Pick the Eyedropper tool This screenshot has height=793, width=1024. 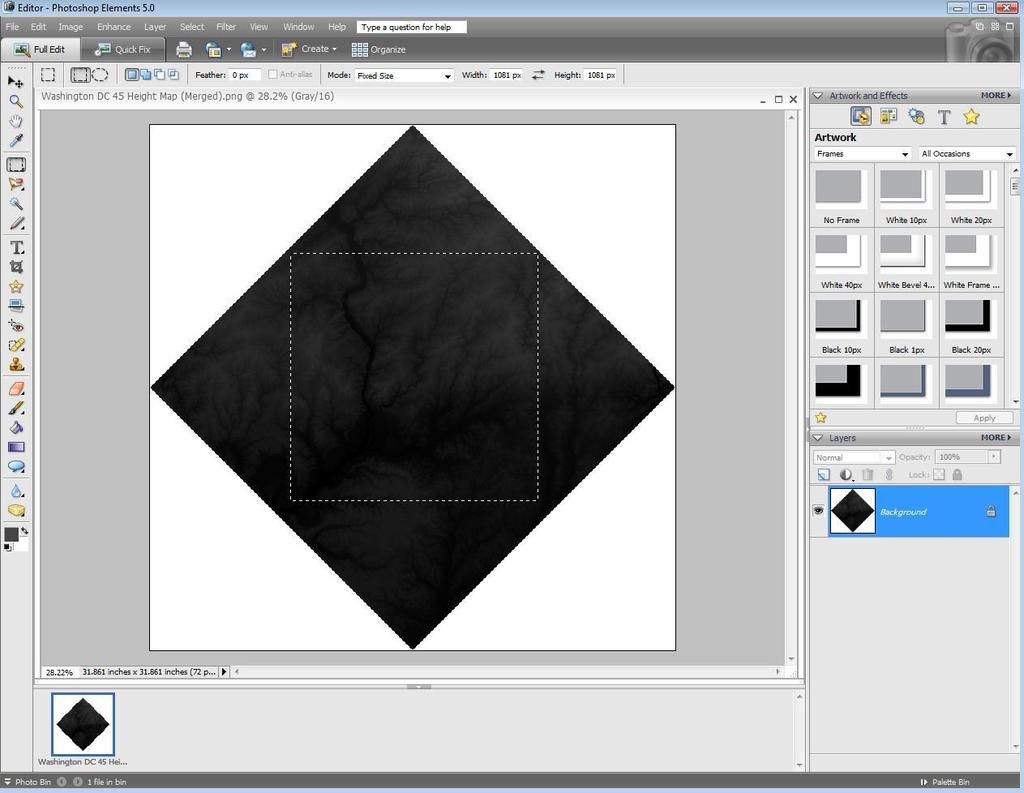(16, 141)
